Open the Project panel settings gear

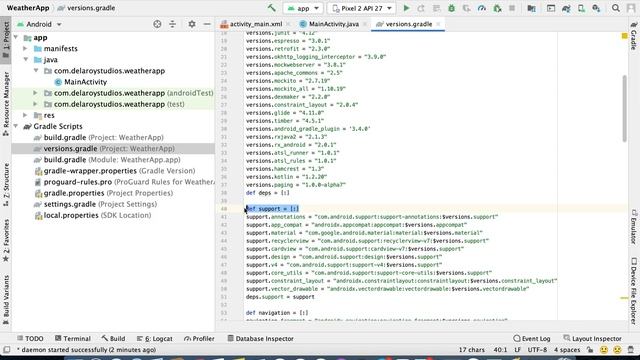tap(192, 24)
